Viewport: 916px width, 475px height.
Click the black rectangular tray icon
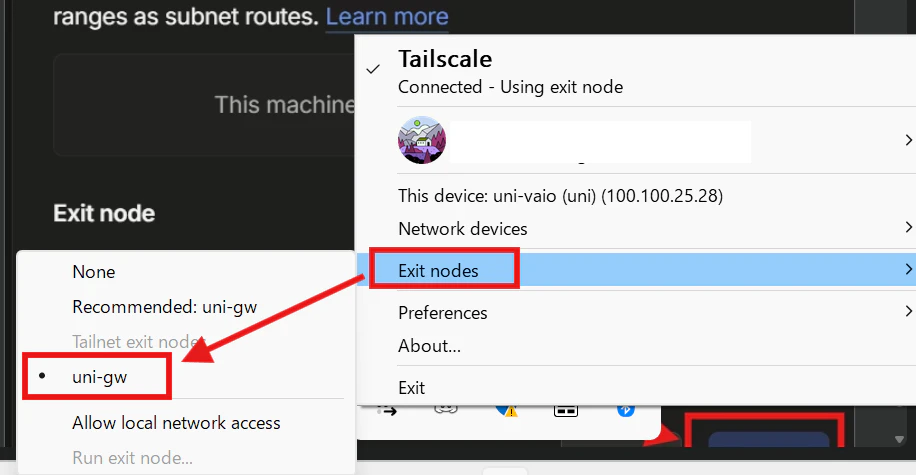click(565, 411)
